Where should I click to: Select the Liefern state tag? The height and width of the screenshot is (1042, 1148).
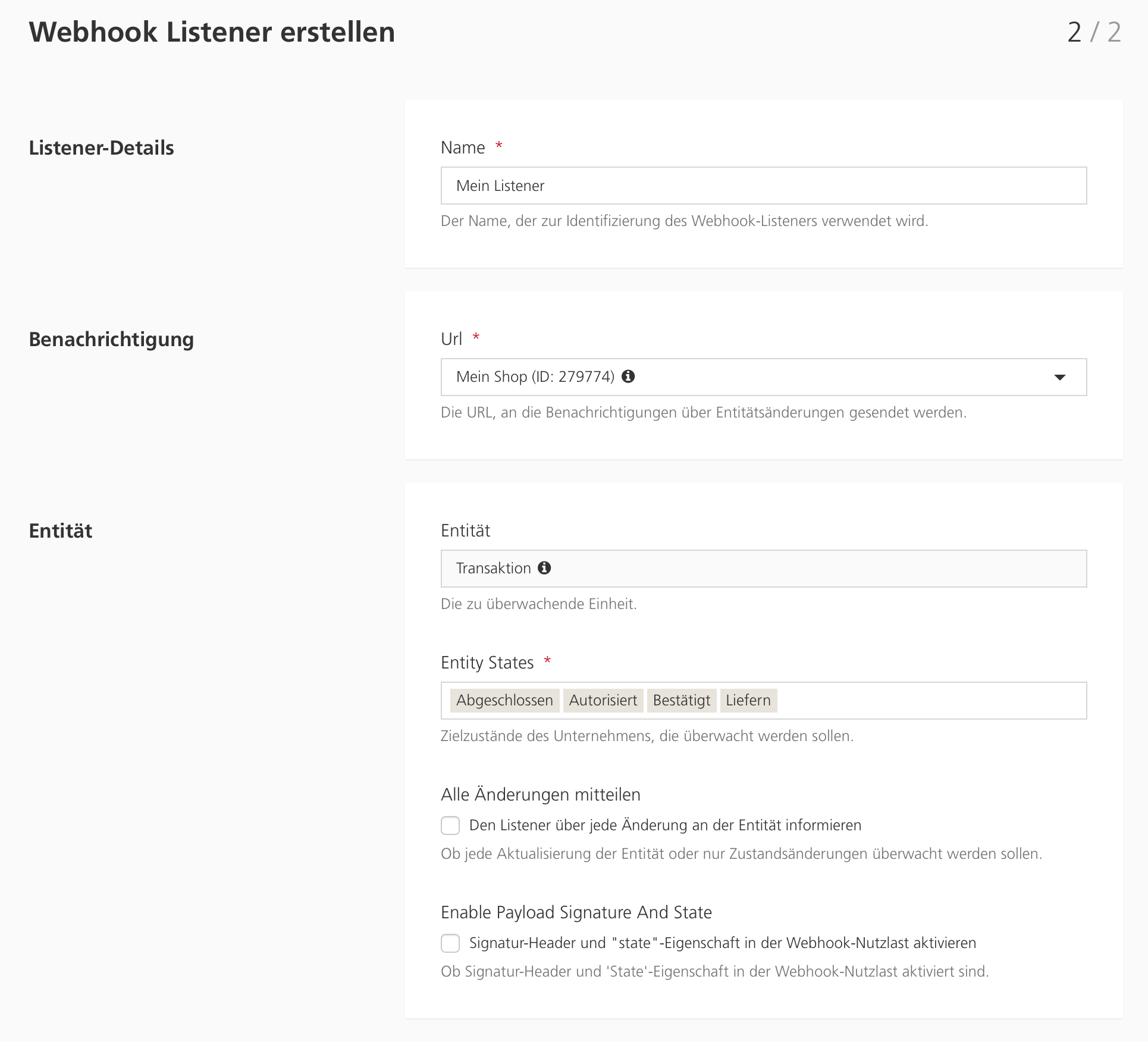pos(748,701)
